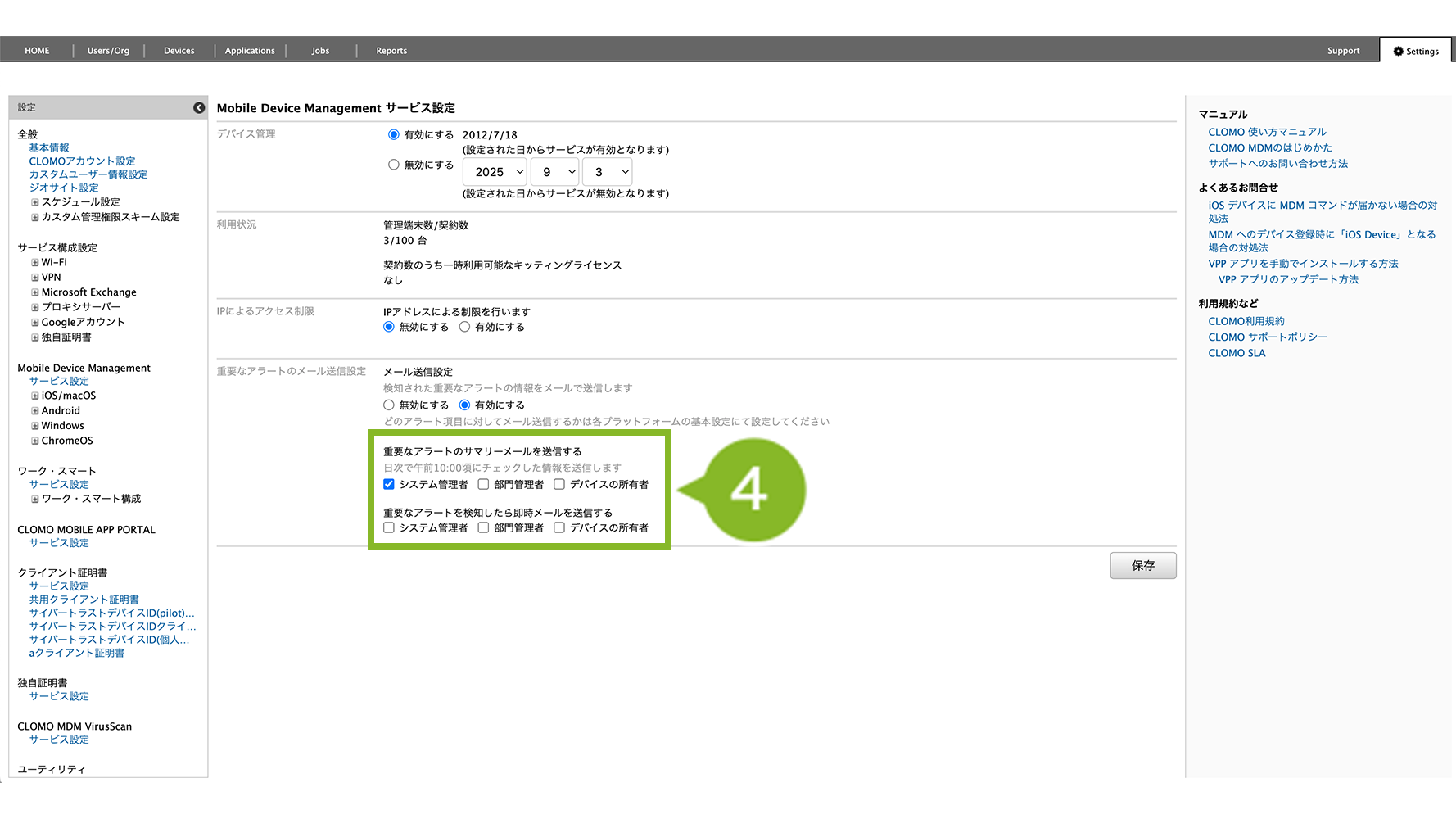Expand the iOS/macOS plus icon

pos(35,396)
